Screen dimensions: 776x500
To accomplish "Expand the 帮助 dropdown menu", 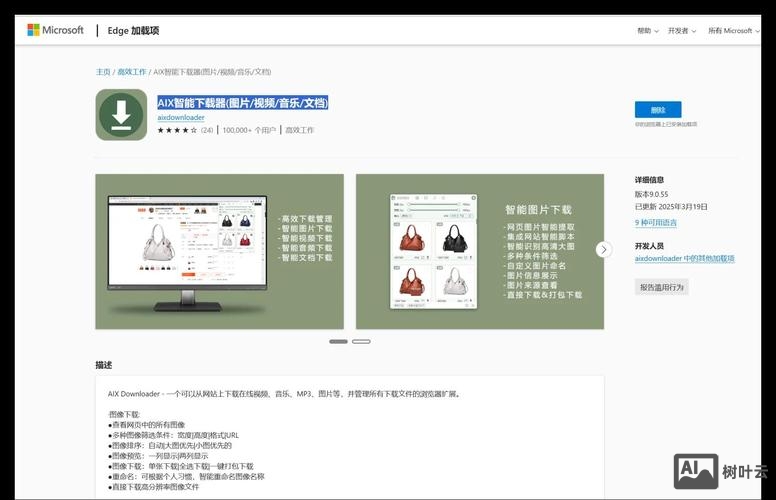I will pyautogui.click(x=647, y=31).
